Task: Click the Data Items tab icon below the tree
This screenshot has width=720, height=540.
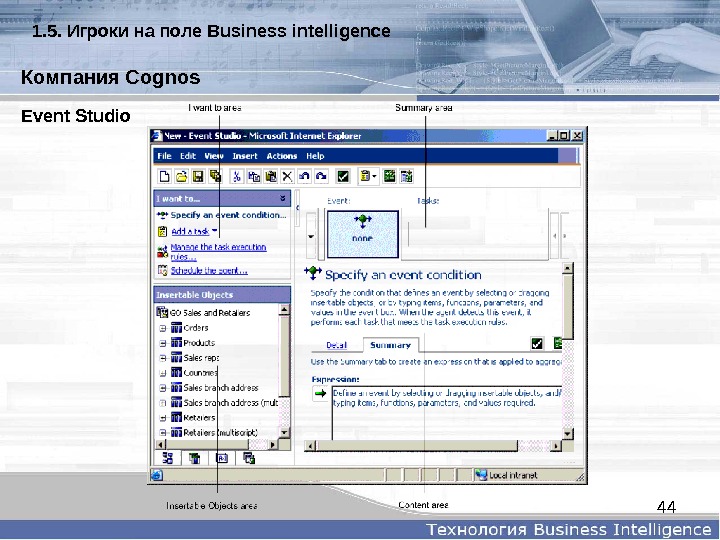Action: pos(195,458)
